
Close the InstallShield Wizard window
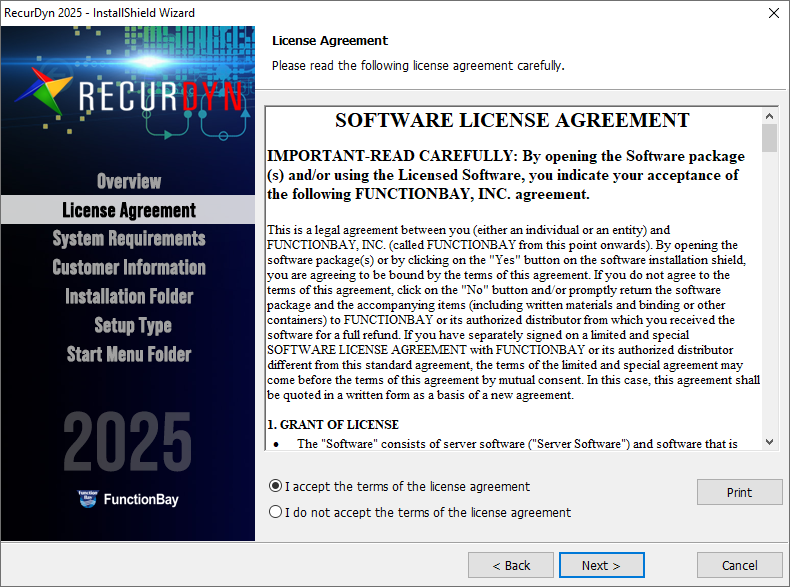pyautogui.click(x=774, y=13)
